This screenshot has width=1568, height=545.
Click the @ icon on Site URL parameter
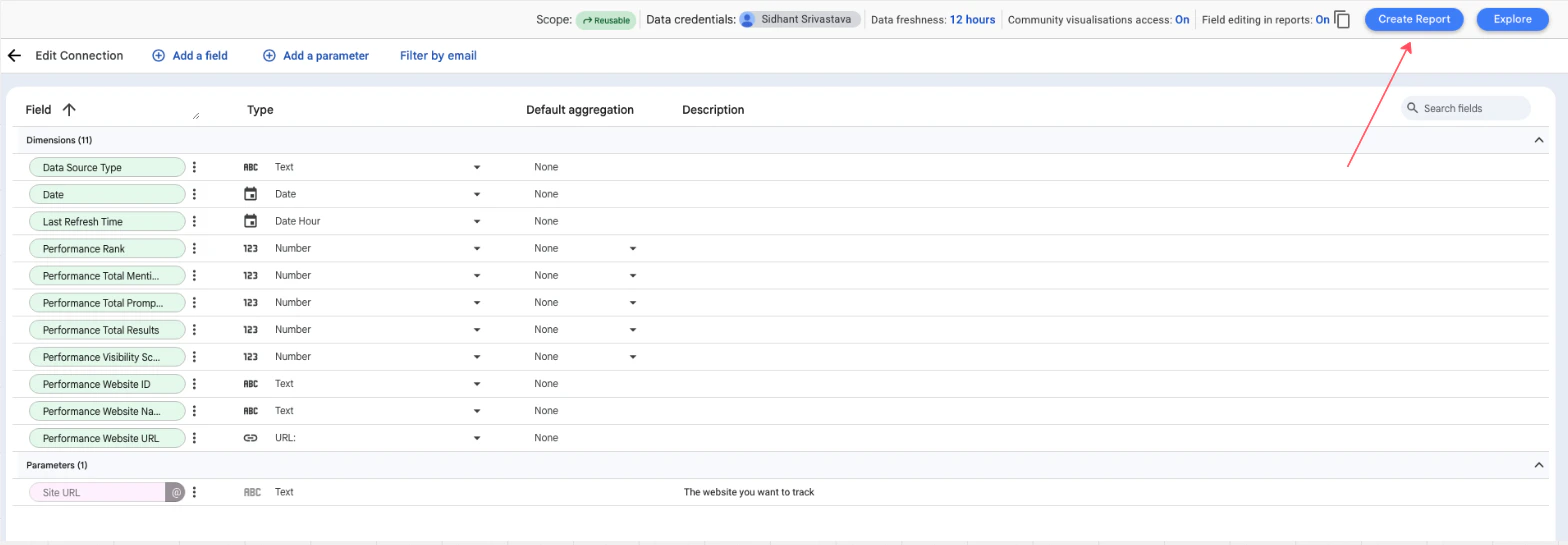point(176,492)
